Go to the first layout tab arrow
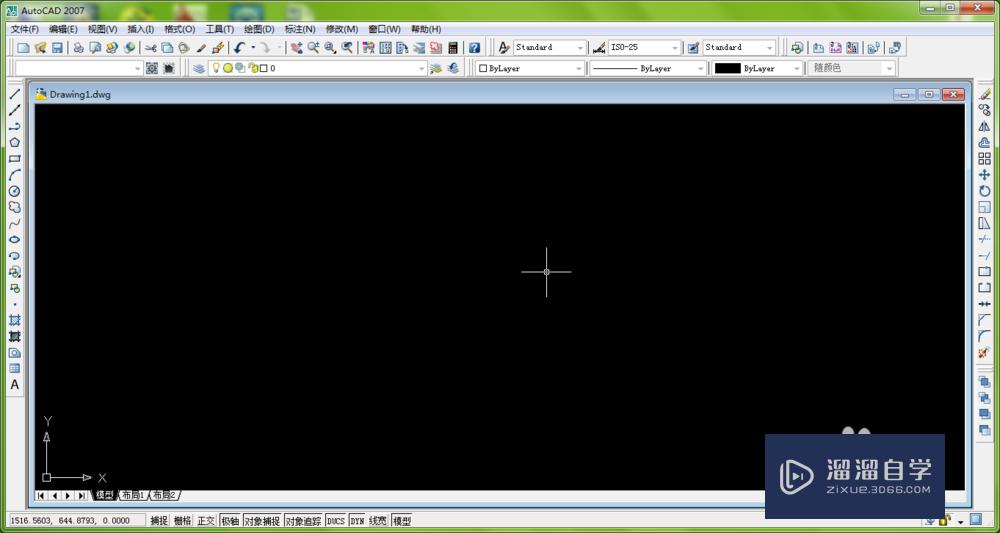 [x=41, y=495]
